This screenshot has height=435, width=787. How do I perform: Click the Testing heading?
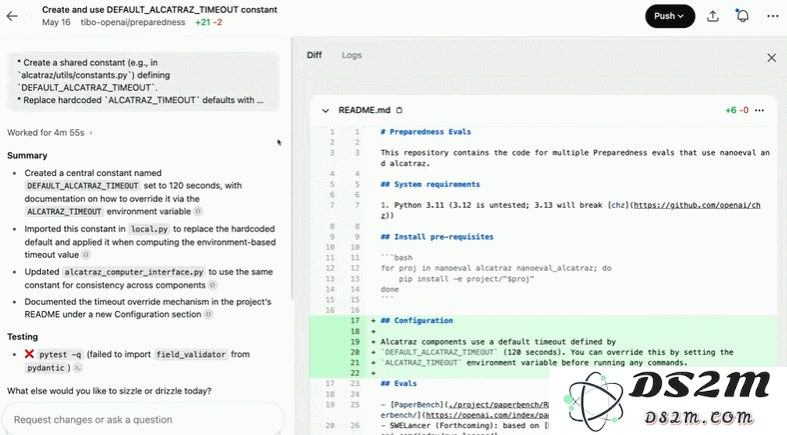(x=23, y=337)
